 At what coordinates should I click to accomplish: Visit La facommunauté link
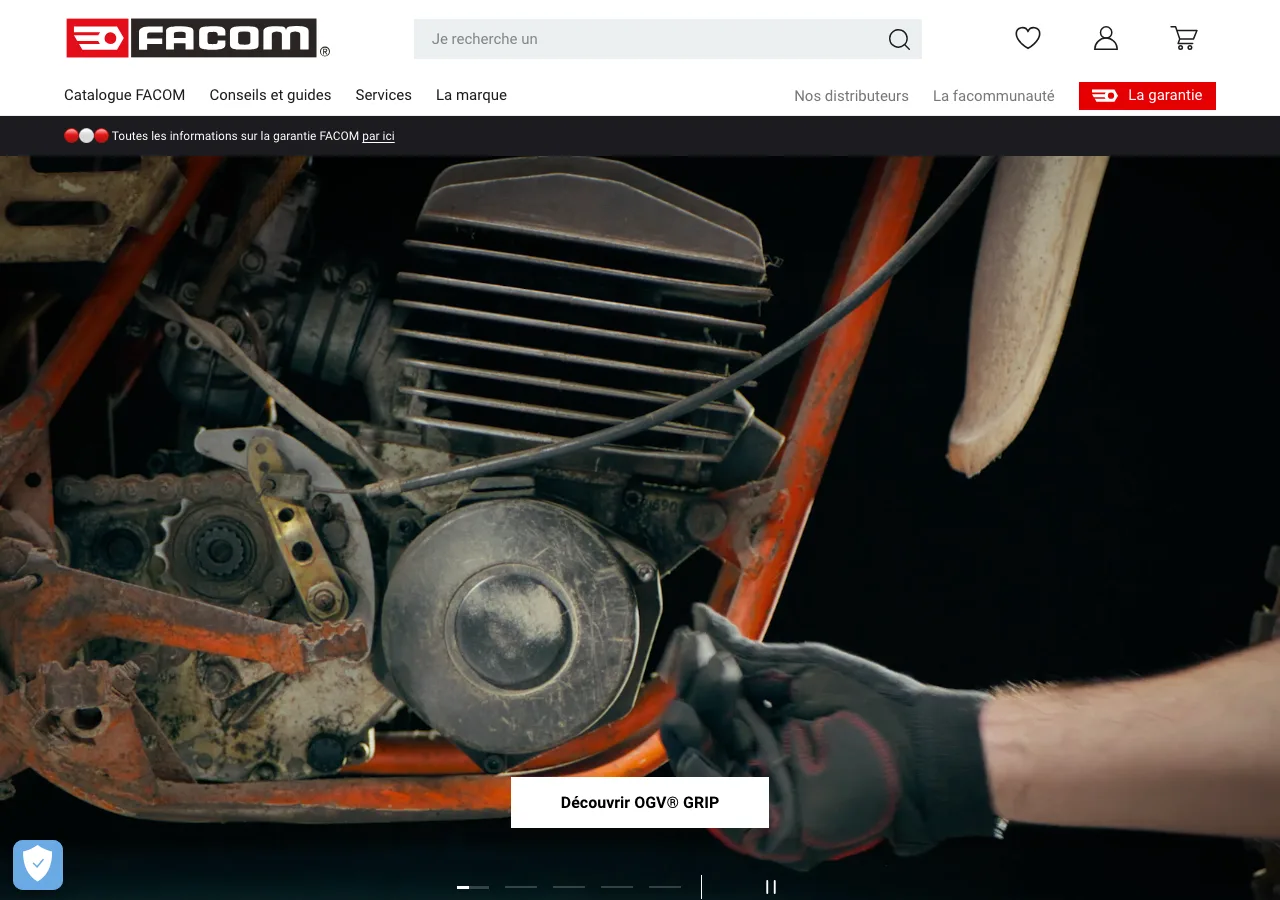[x=994, y=96]
